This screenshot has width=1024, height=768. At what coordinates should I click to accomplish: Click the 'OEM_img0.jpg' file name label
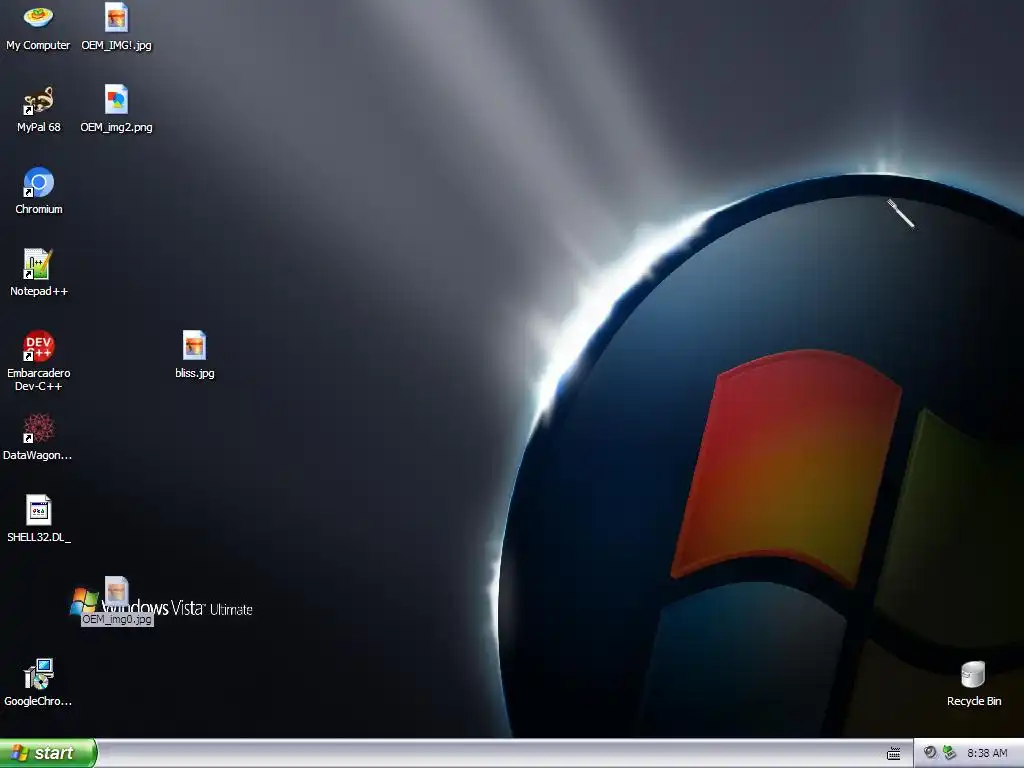[117, 619]
